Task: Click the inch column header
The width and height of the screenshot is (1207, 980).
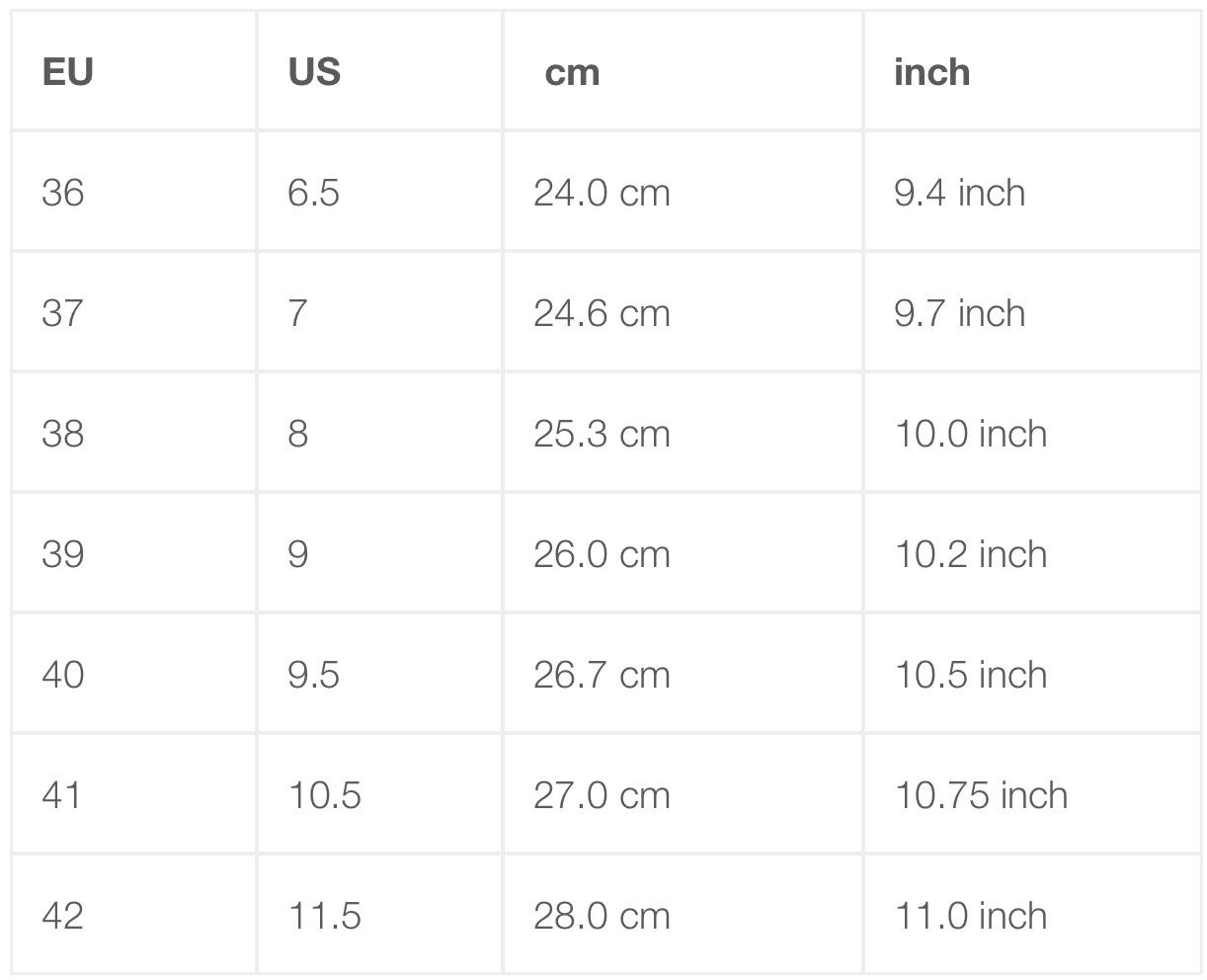Action: coord(931,72)
